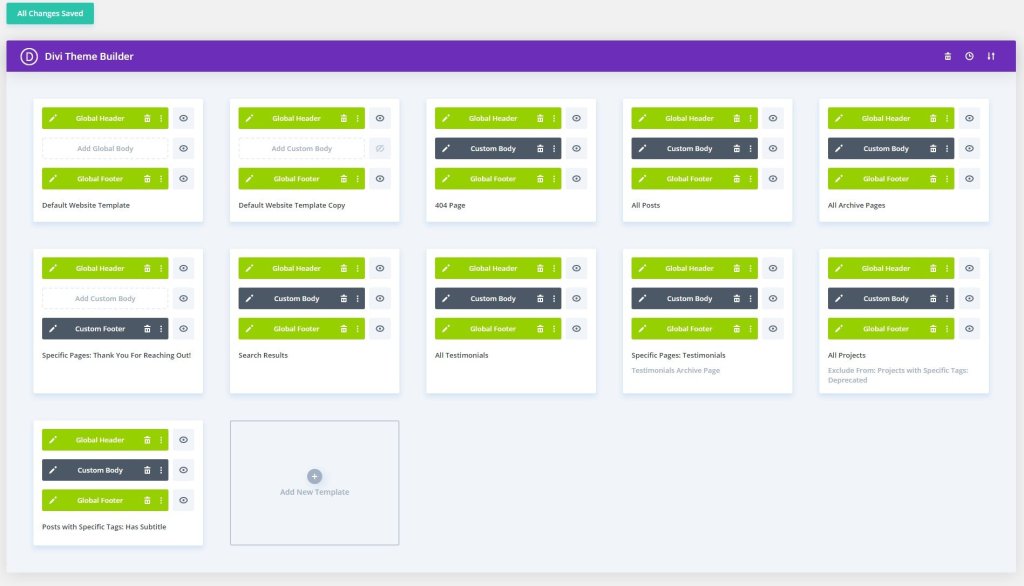This screenshot has width=1024, height=586.
Task: Delete Global Footer in Default Website Template Copy
Action: tap(344, 178)
